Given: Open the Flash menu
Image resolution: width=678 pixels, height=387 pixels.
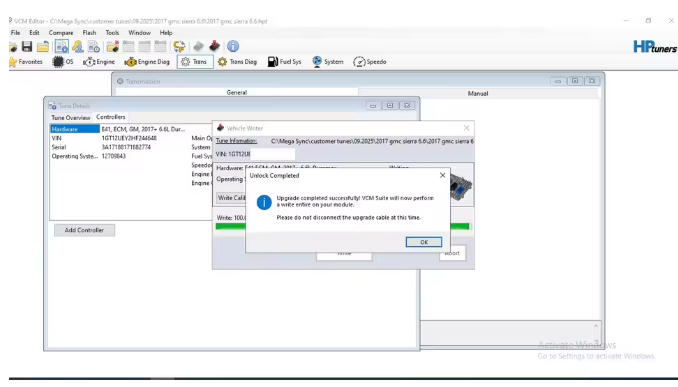Looking at the screenshot, I should coord(89,33).
